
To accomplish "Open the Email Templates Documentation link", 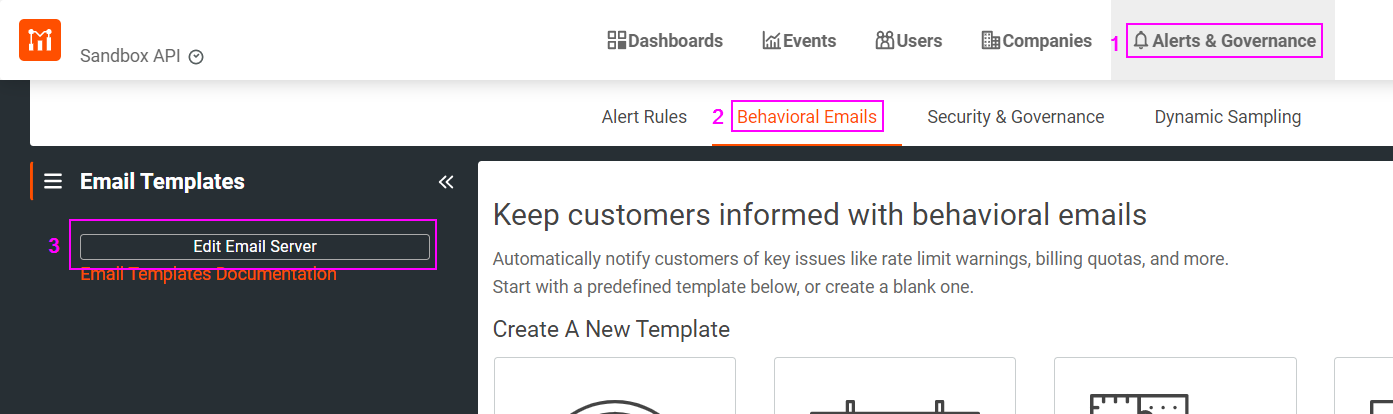I will pos(208,274).
